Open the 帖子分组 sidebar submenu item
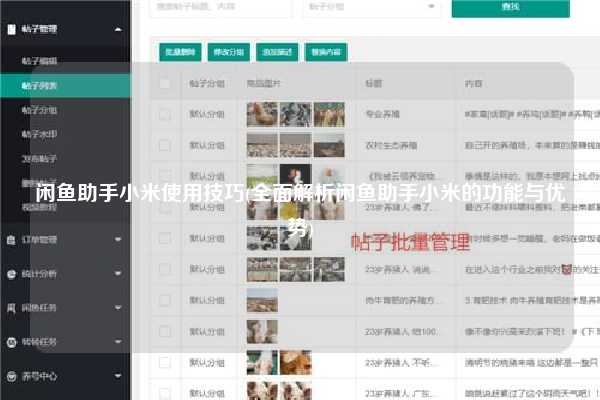Screen dimensions: 600x400 39,111
